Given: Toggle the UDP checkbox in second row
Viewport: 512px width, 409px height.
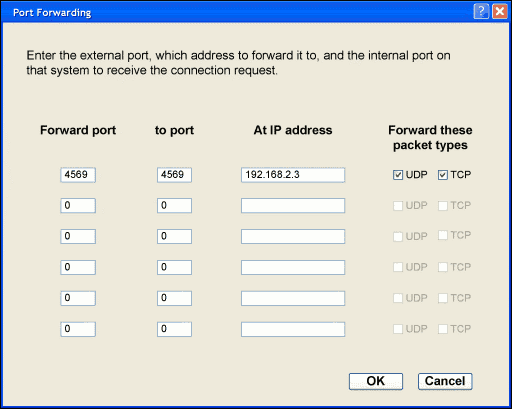Looking at the screenshot, I should click(x=398, y=206).
